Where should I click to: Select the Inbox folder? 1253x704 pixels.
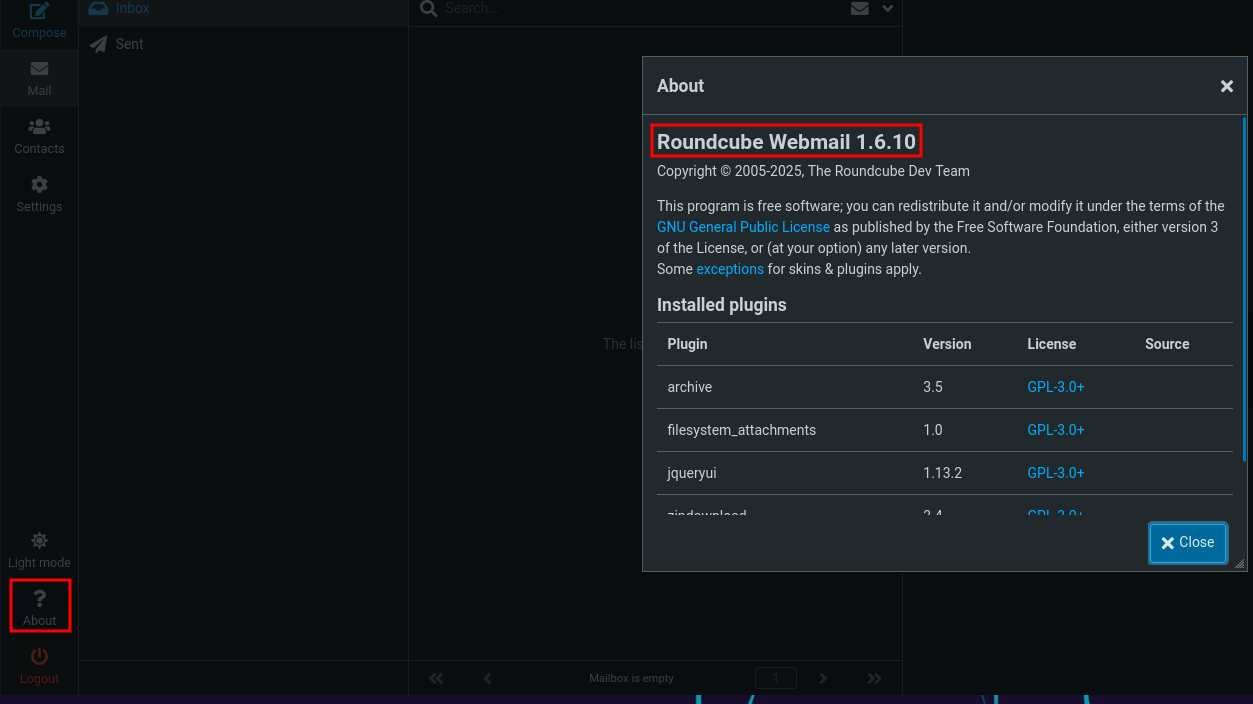243,9
